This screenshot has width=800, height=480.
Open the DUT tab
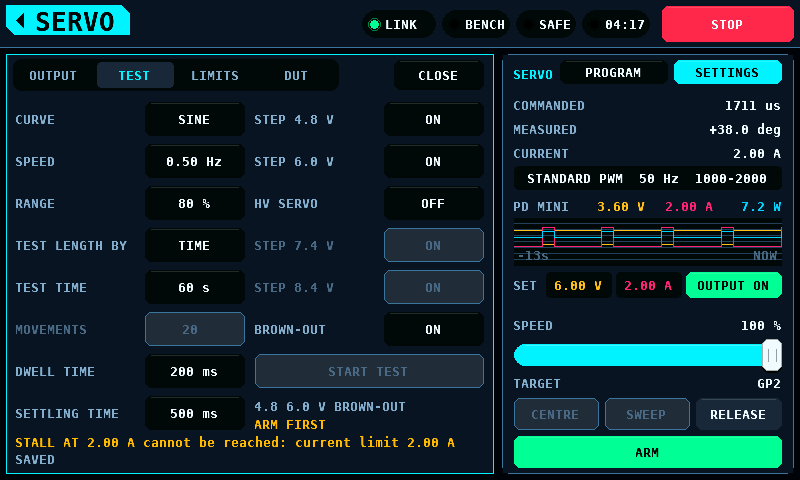(x=296, y=75)
